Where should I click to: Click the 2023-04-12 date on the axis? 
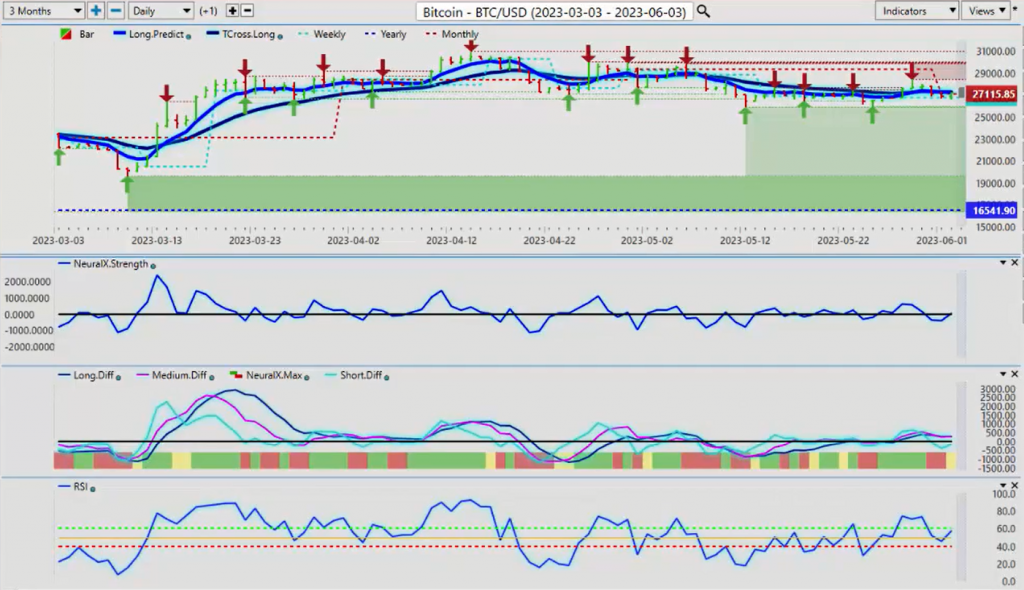tap(451, 240)
